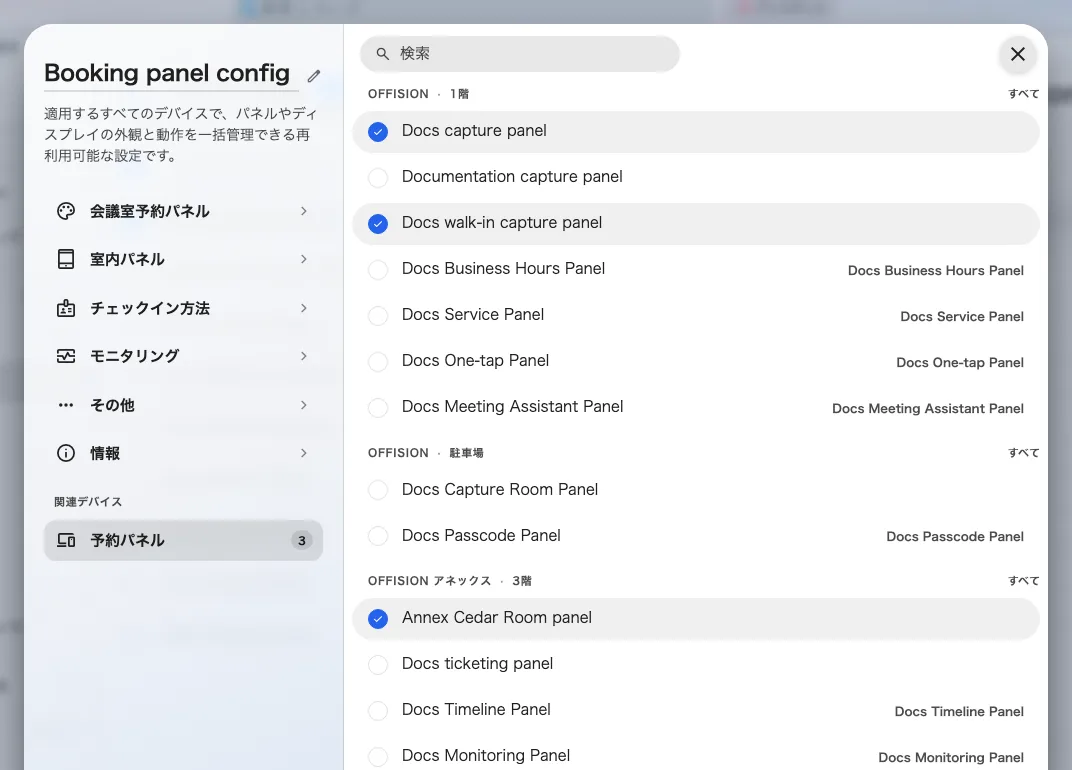Image resolution: width=1072 pixels, height=770 pixels.
Task: Click the monitoring icon for モニタリング
Action: 66,356
